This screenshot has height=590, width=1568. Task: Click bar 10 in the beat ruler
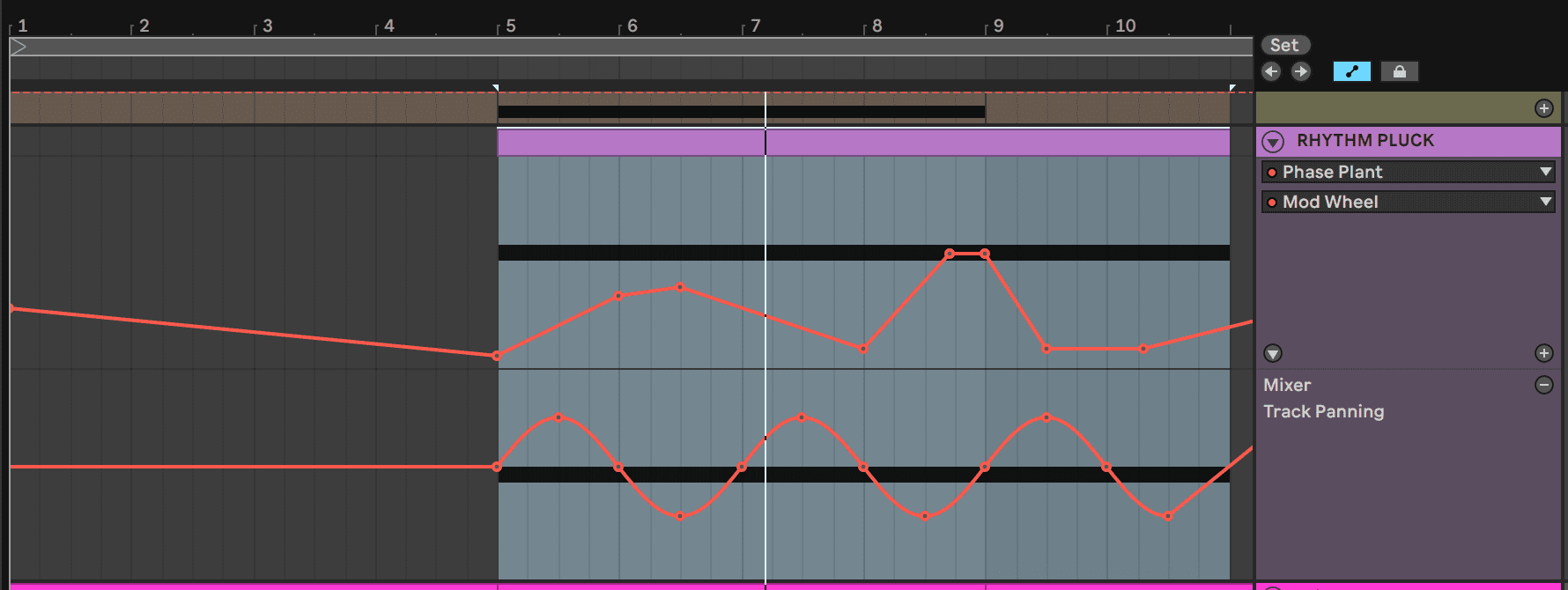click(1125, 26)
